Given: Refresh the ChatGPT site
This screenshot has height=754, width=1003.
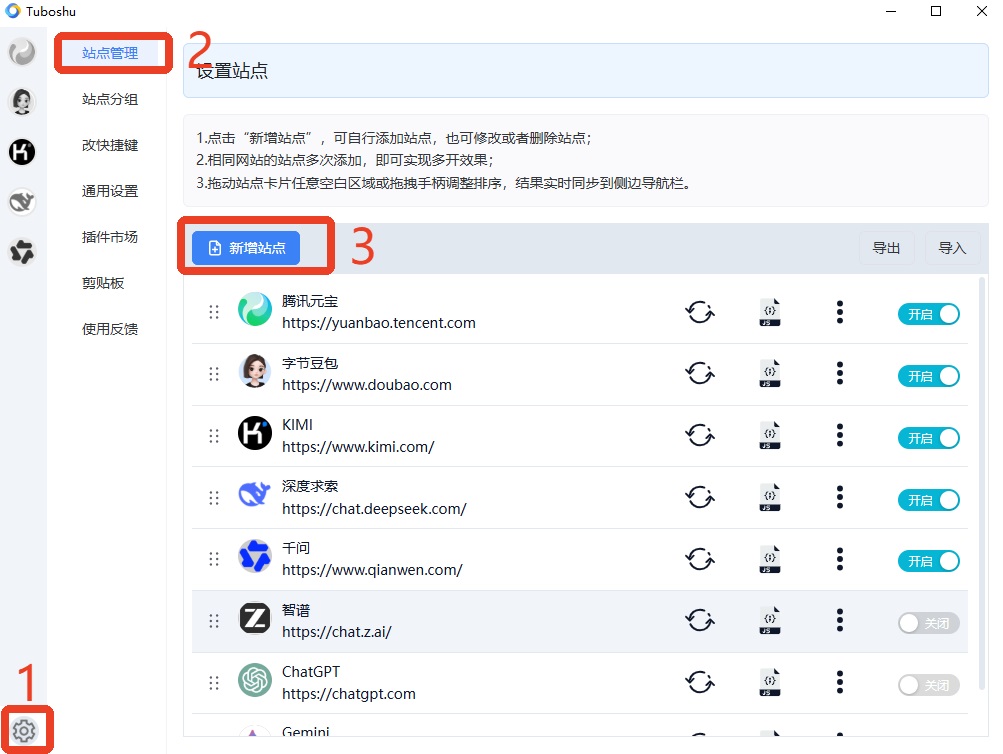Looking at the screenshot, I should click(x=700, y=682).
